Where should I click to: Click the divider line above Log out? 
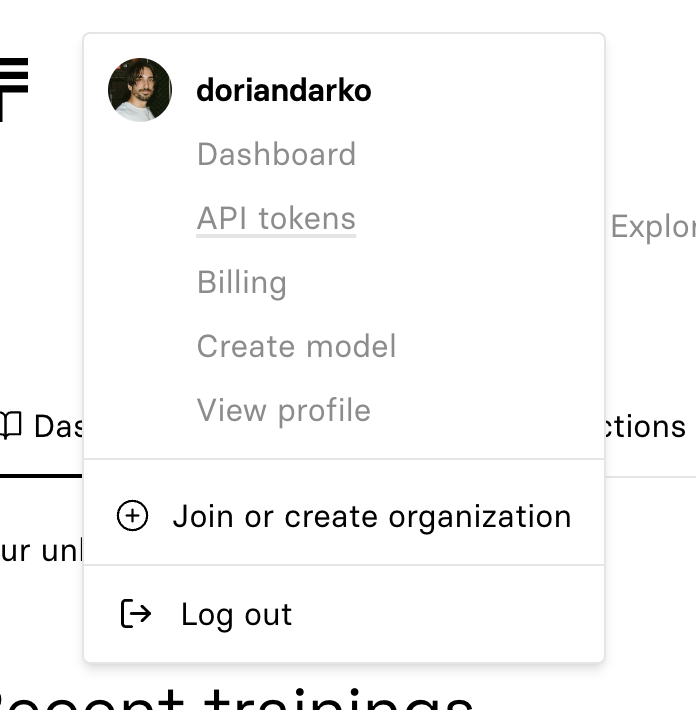[x=344, y=565]
